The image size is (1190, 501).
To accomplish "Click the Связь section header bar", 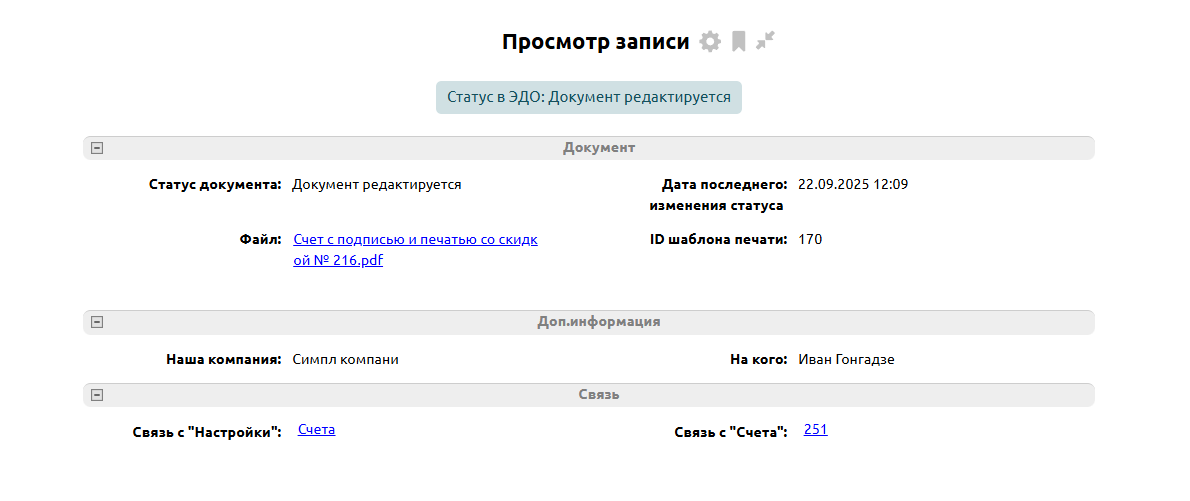I will [598, 395].
